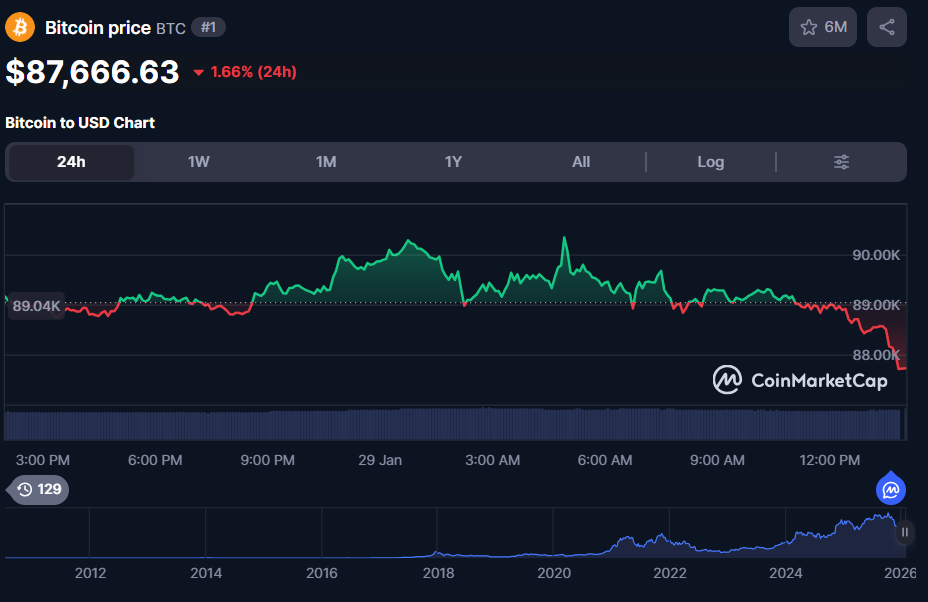Show the All-time chart range

click(x=581, y=162)
